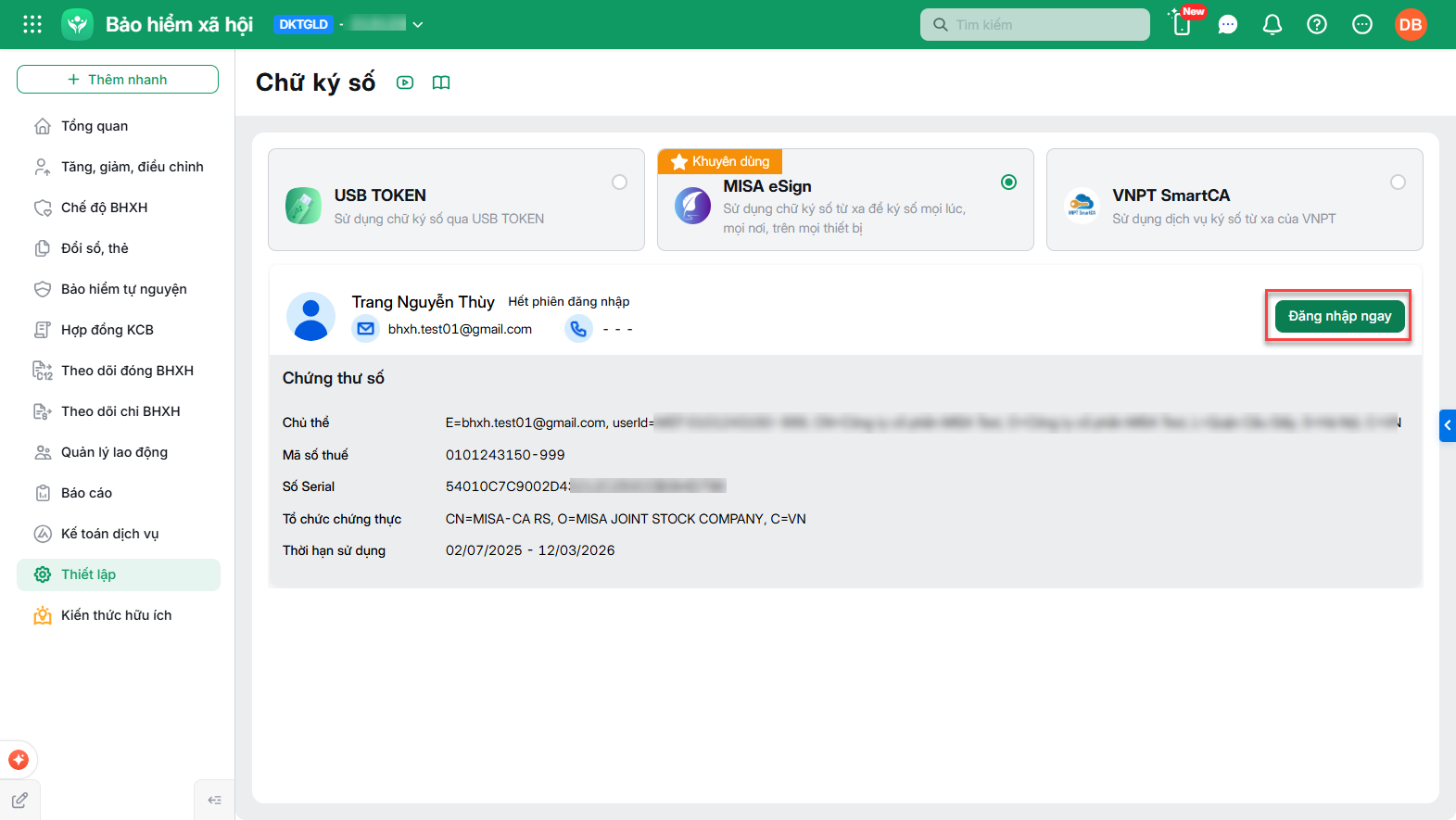Click the MISA eSign logo icon
This screenshot has width=1456, height=820.
pos(692,206)
